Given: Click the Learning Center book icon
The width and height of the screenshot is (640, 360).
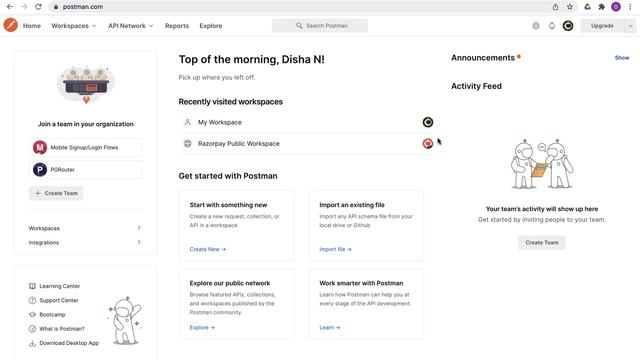Looking at the screenshot, I should click(x=32, y=286).
